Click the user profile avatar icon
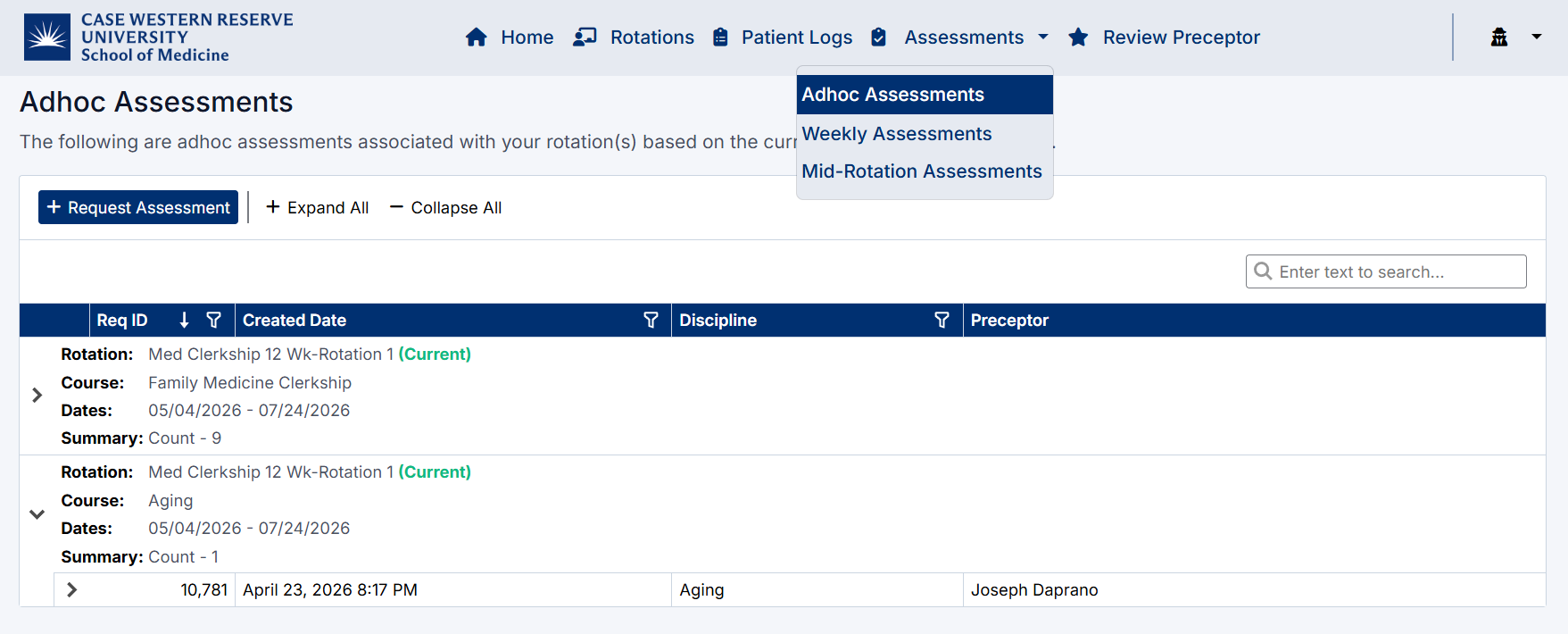 coord(1499,38)
